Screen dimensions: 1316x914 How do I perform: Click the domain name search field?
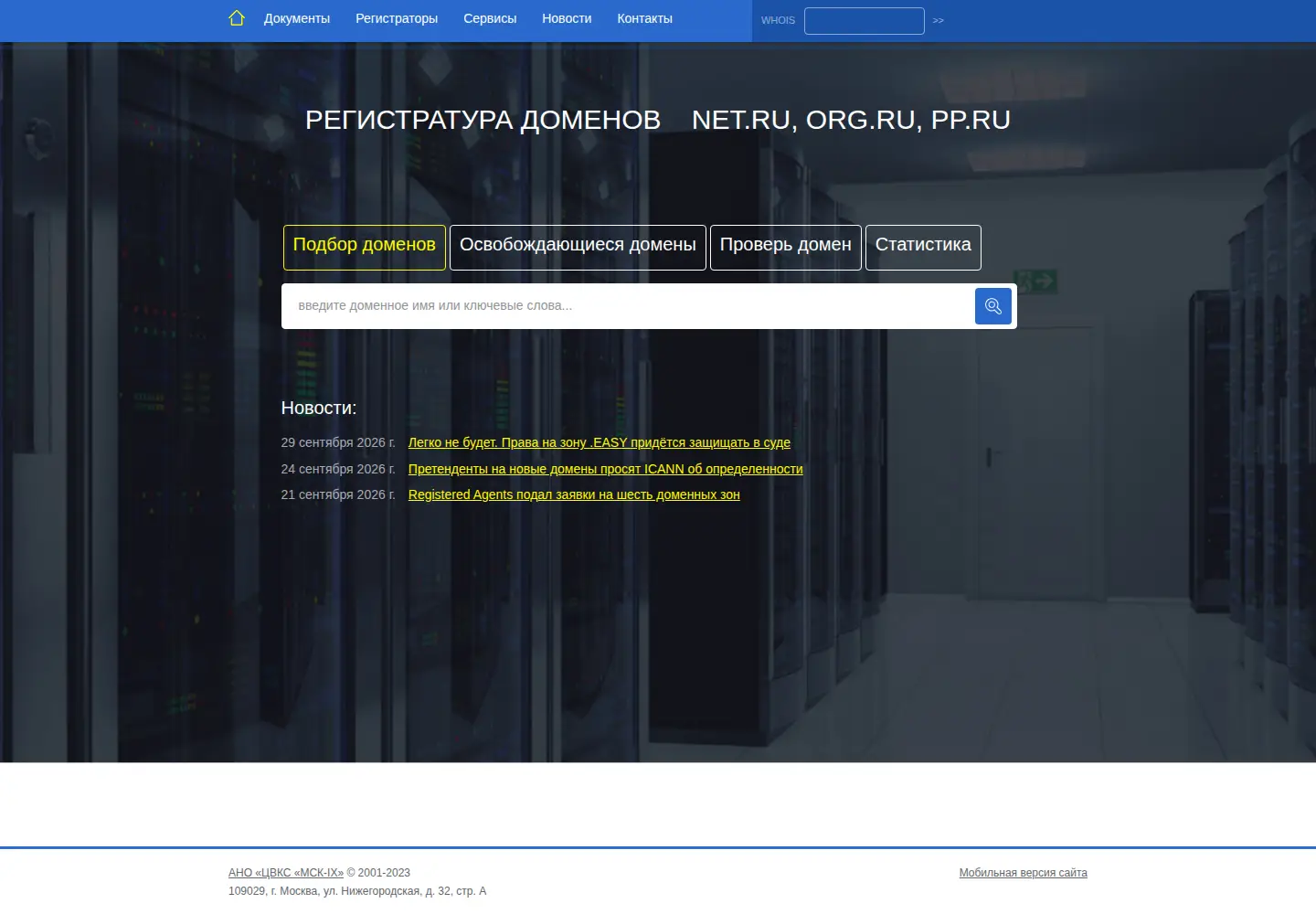628,306
